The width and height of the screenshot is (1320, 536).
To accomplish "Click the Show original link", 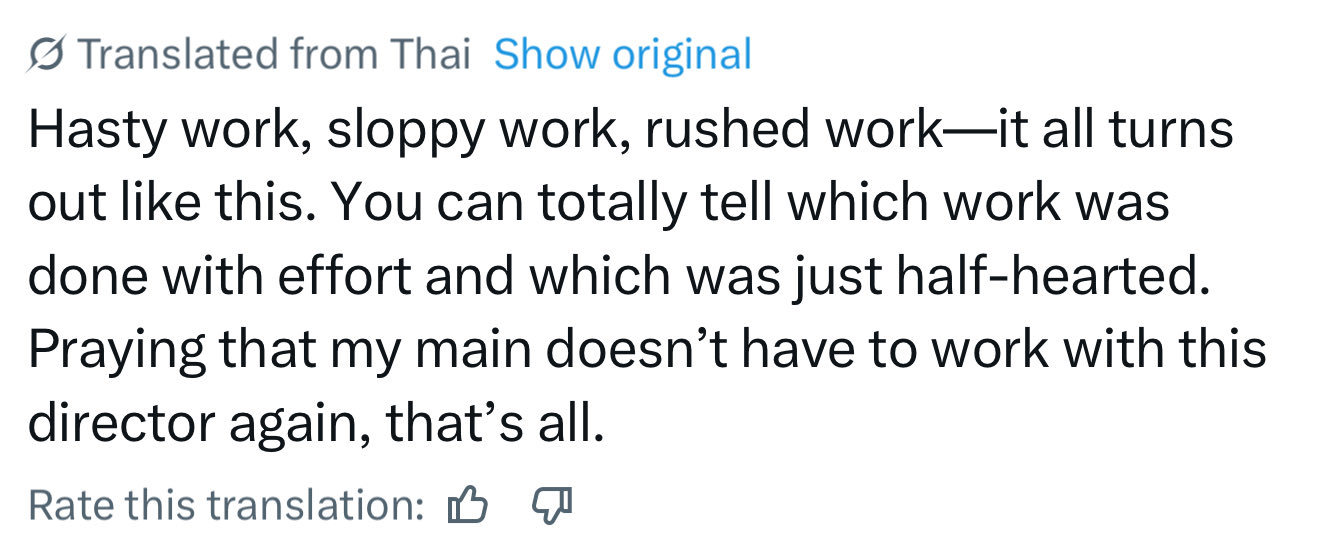I will click(x=622, y=55).
